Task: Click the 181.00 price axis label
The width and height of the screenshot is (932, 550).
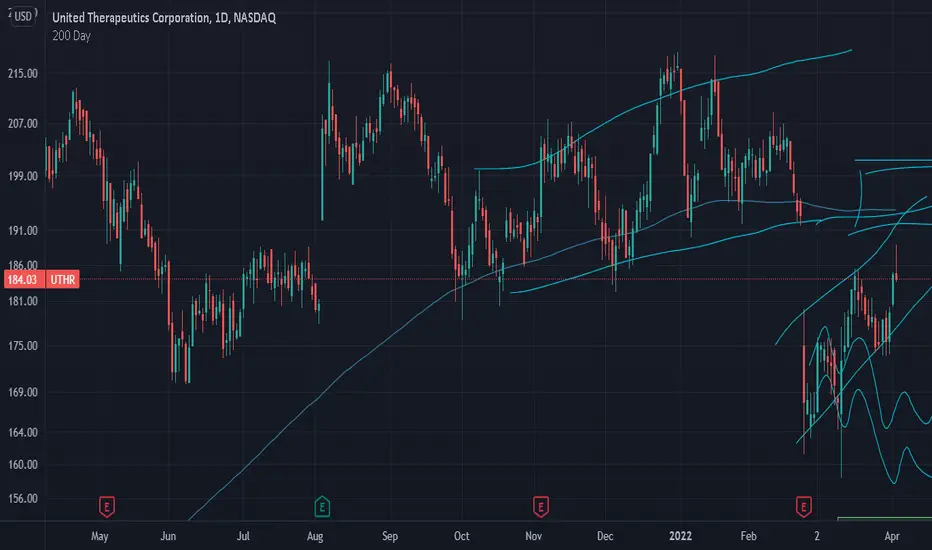Action: 23,301
